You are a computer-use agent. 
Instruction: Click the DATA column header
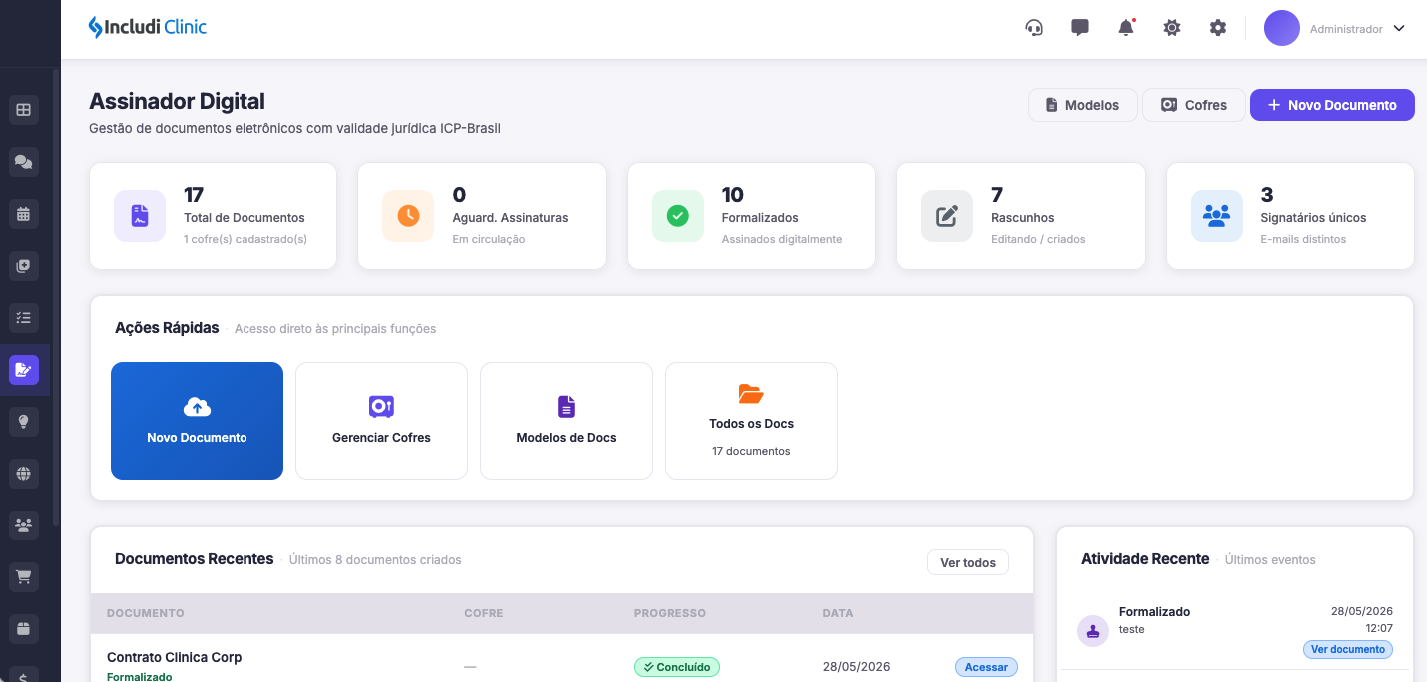[838, 613]
